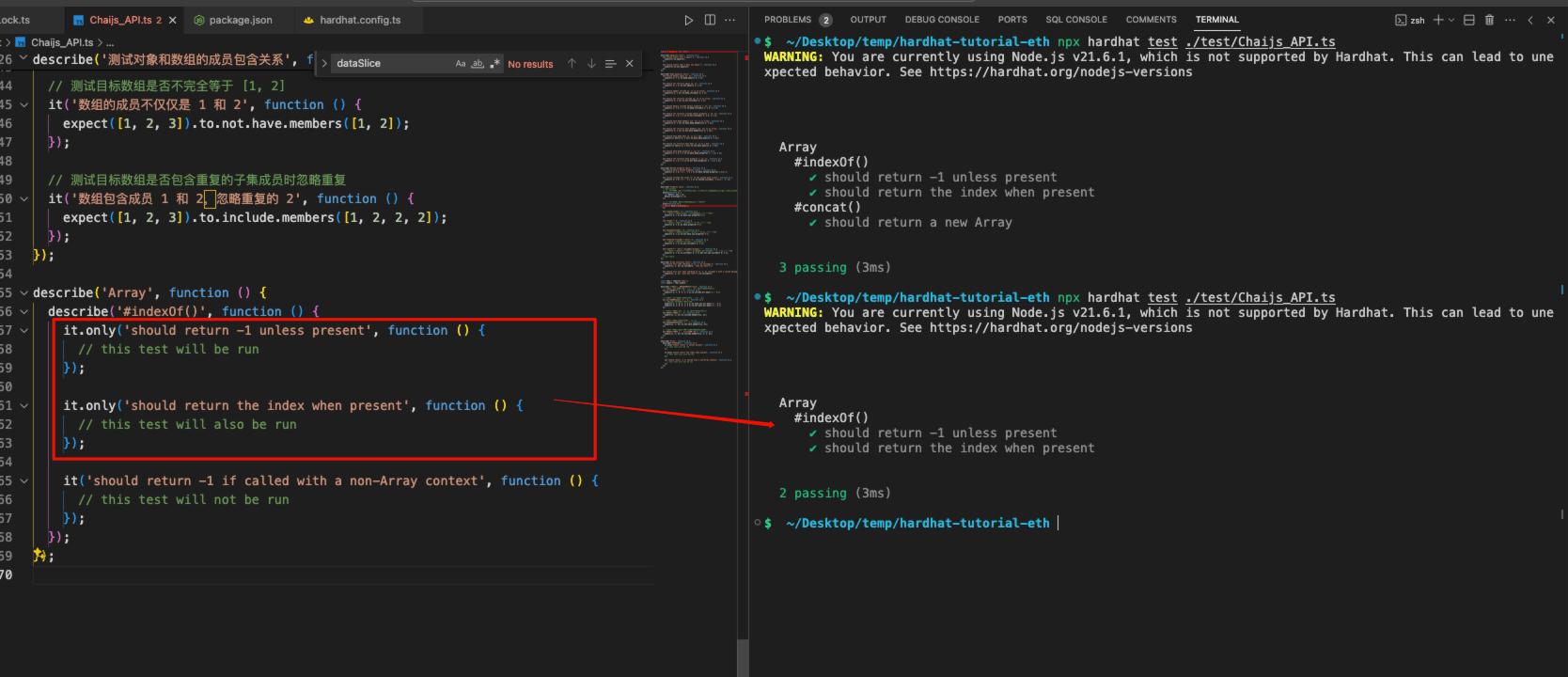
Task: Collapse the describe('Array' fold arrow
Action: point(24,292)
